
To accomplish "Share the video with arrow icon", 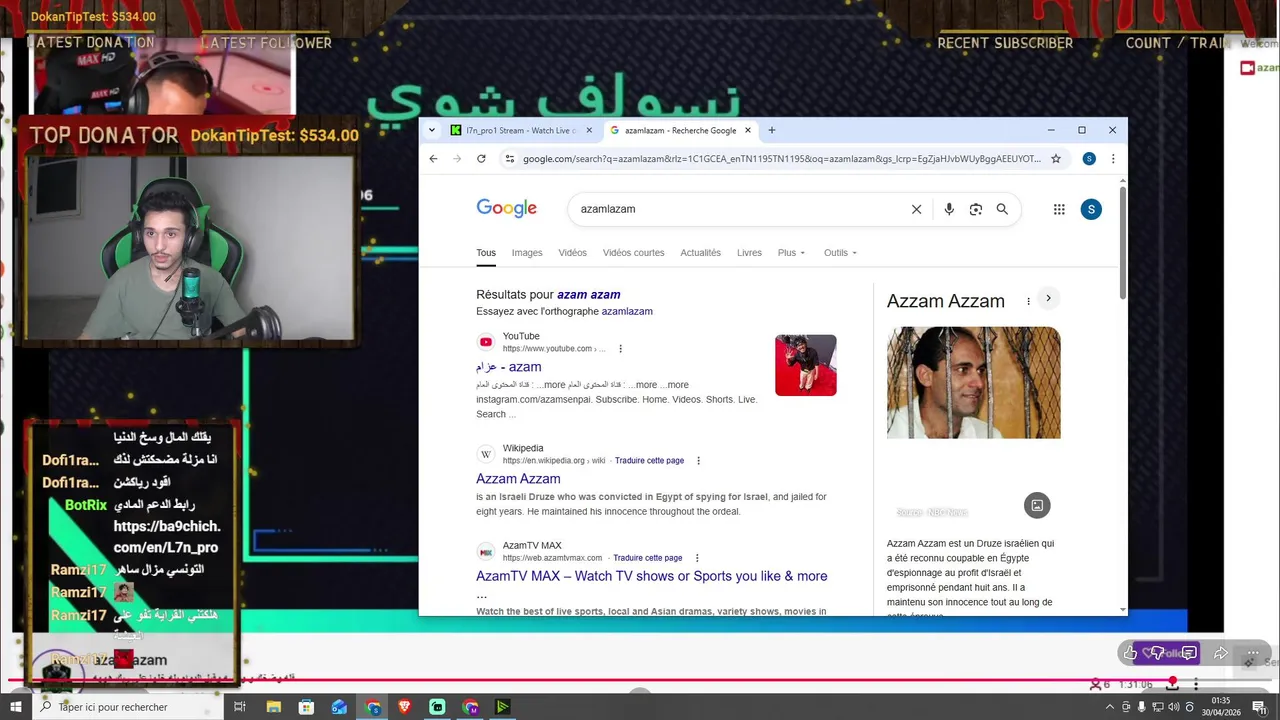I will coord(1221,653).
